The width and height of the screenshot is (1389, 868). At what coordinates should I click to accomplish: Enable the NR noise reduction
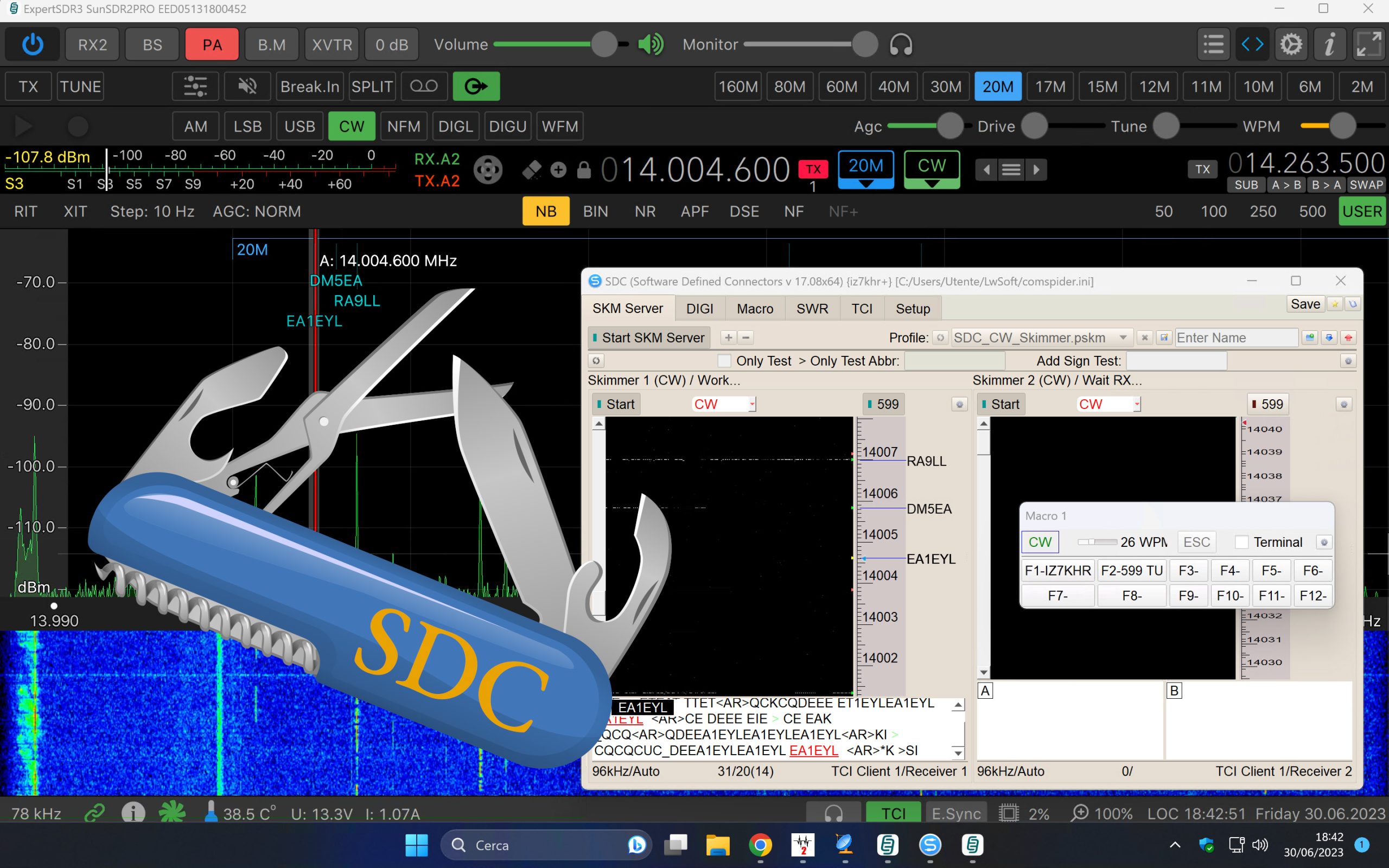(645, 211)
